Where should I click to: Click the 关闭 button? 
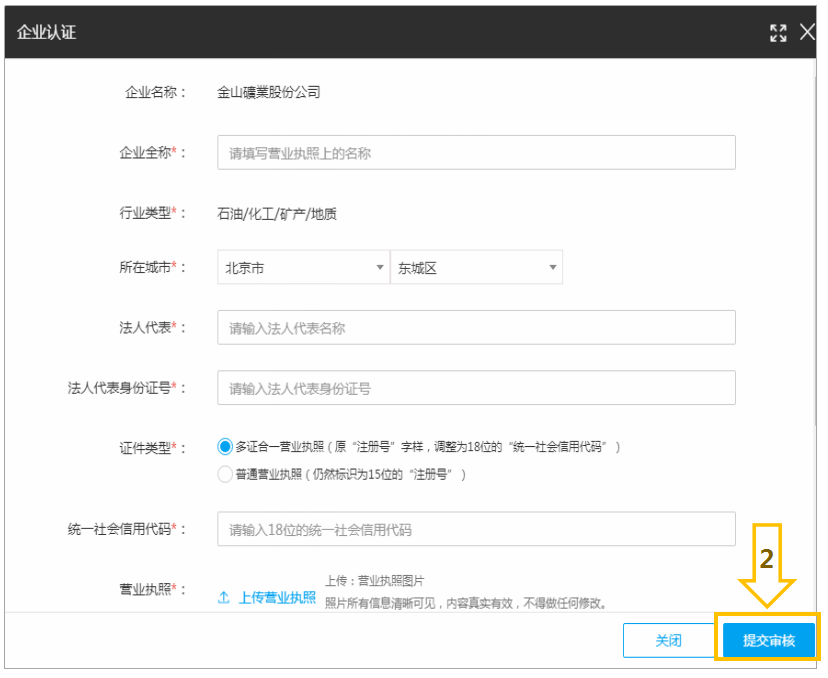669,641
